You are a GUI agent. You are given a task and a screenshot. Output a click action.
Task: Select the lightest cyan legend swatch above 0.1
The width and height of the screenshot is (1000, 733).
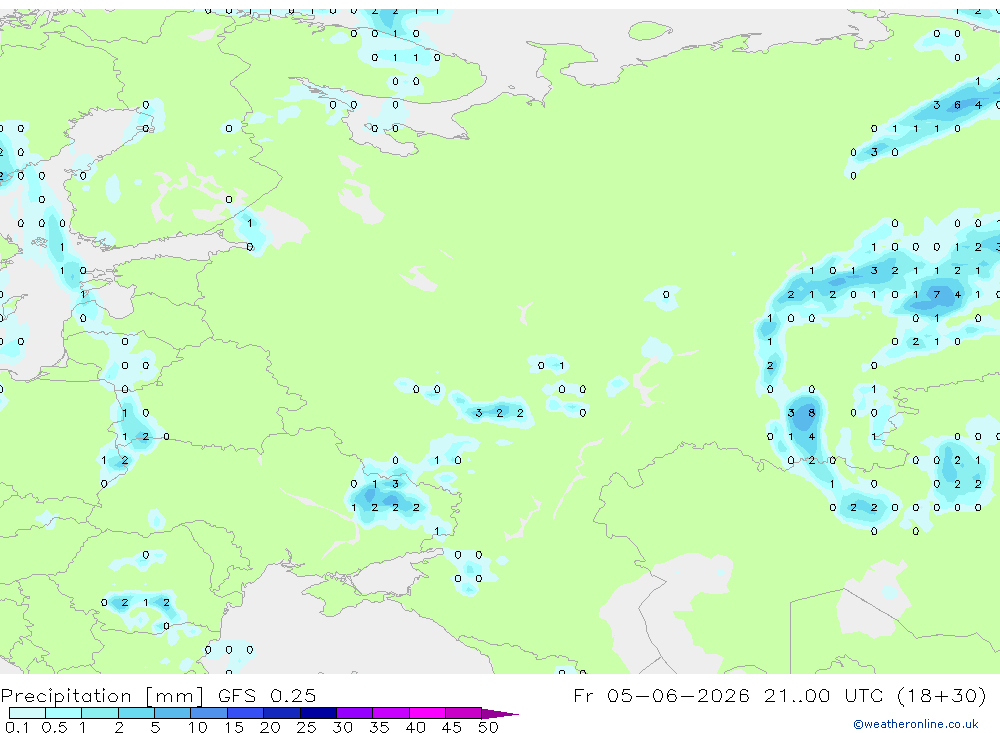27,713
